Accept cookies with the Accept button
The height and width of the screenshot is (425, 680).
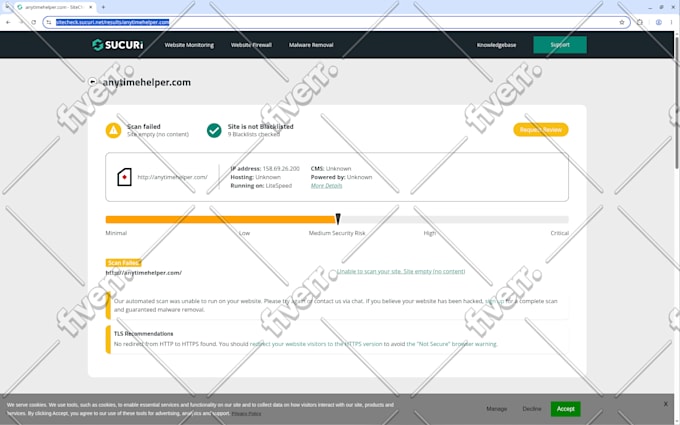pyautogui.click(x=566, y=409)
